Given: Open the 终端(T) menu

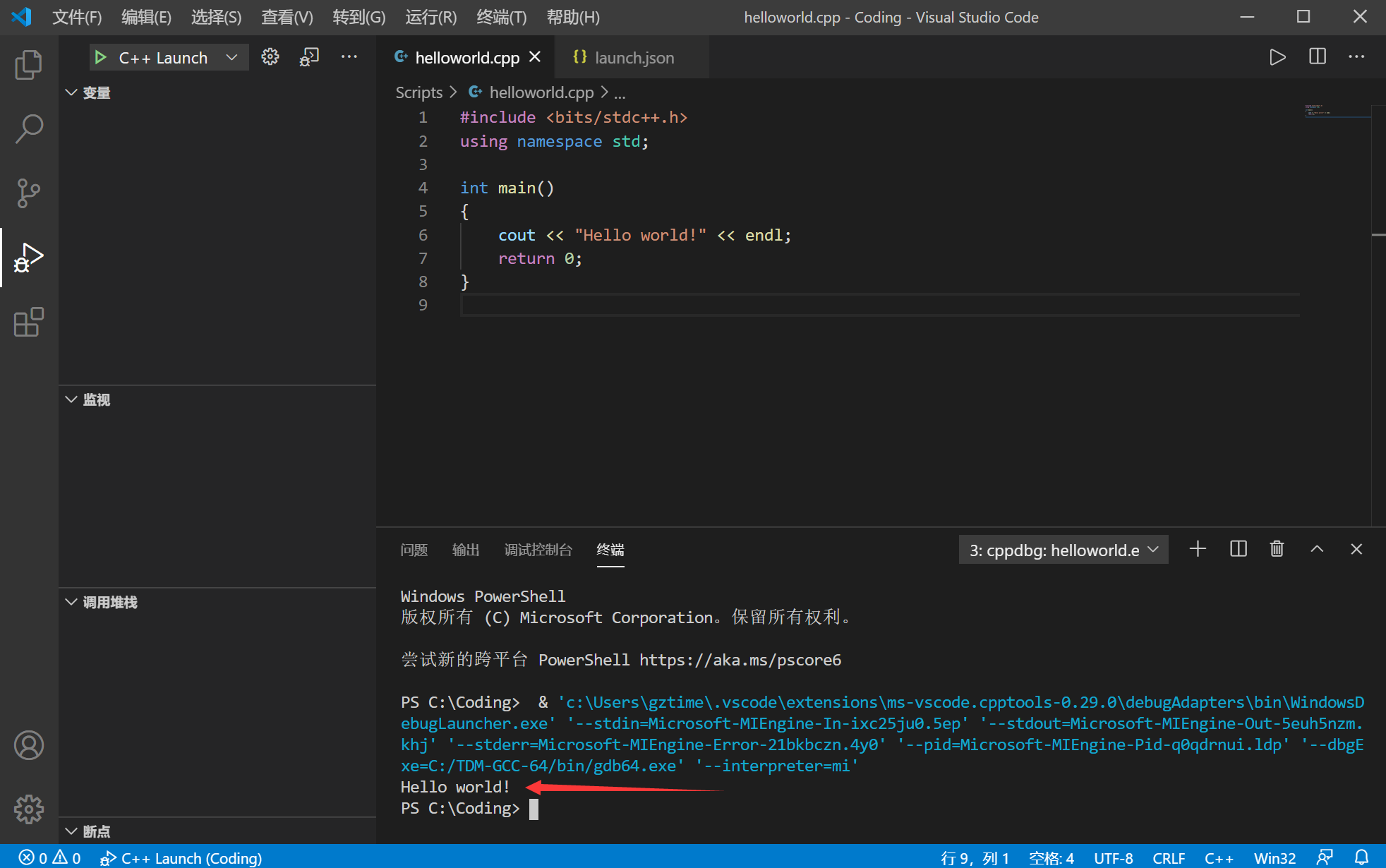Looking at the screenshot, I should pos(501,17).
